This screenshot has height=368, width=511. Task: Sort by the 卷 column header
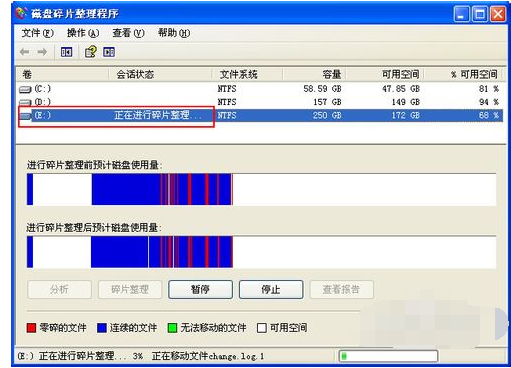[63, 74]
